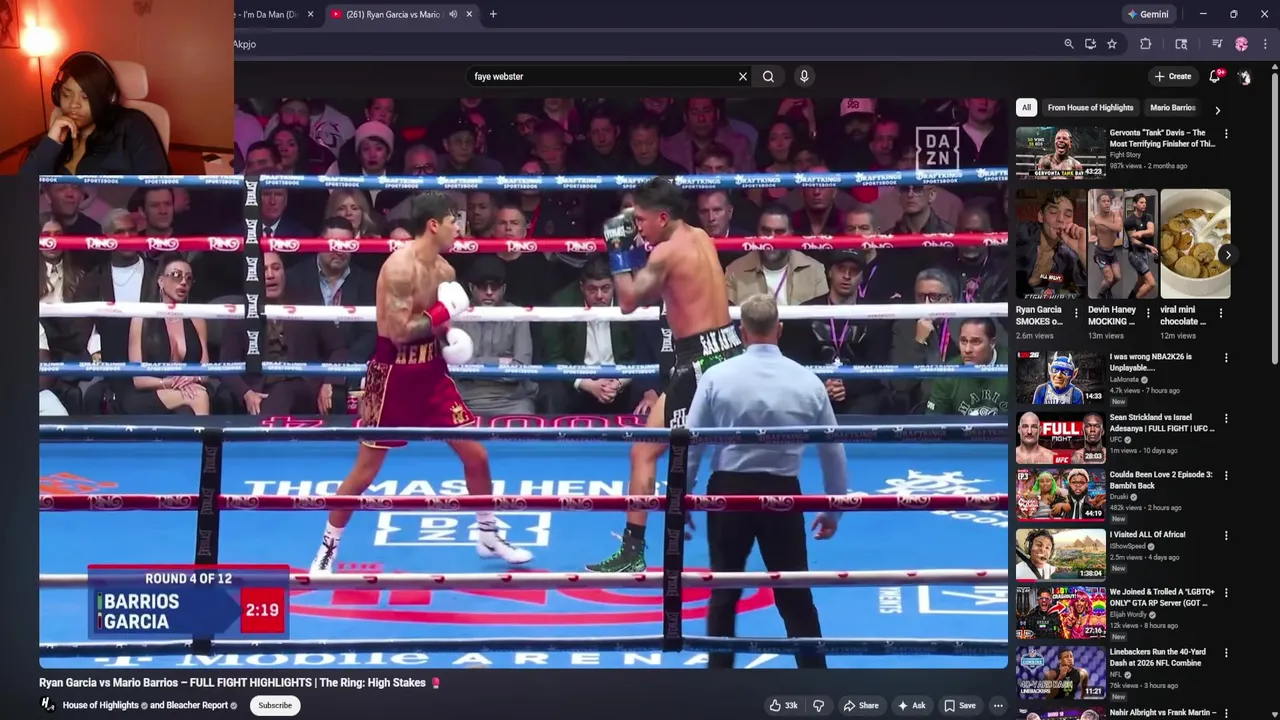1280x720 pixels.
Task: Open Sean Strickland vs Israel Adesanya thumbnail
Action: [1060, 438]
